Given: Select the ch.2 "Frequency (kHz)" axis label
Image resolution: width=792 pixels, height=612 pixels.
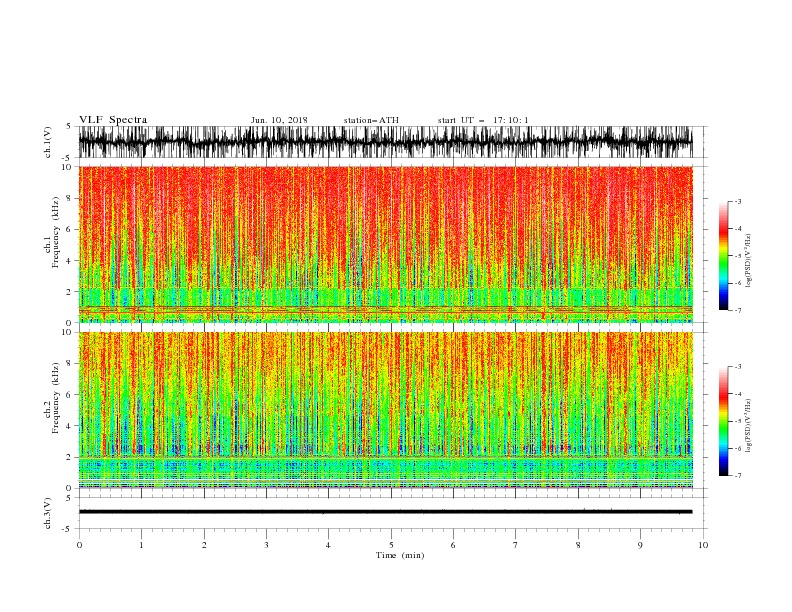Looking at the screenshot, I should 55,398.
